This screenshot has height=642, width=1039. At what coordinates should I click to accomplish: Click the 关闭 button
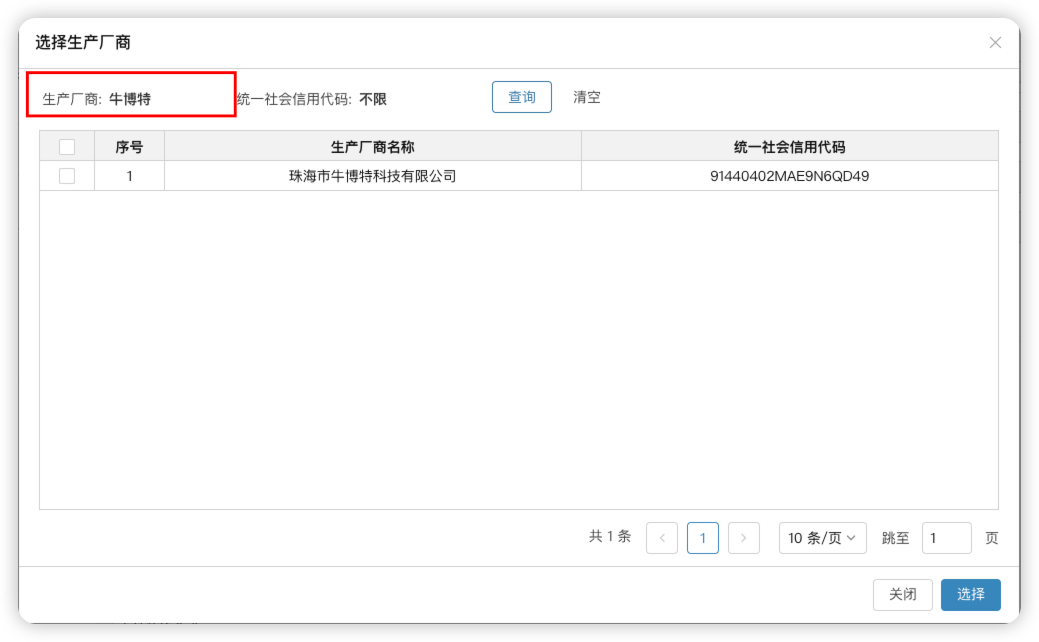point(902,594)
